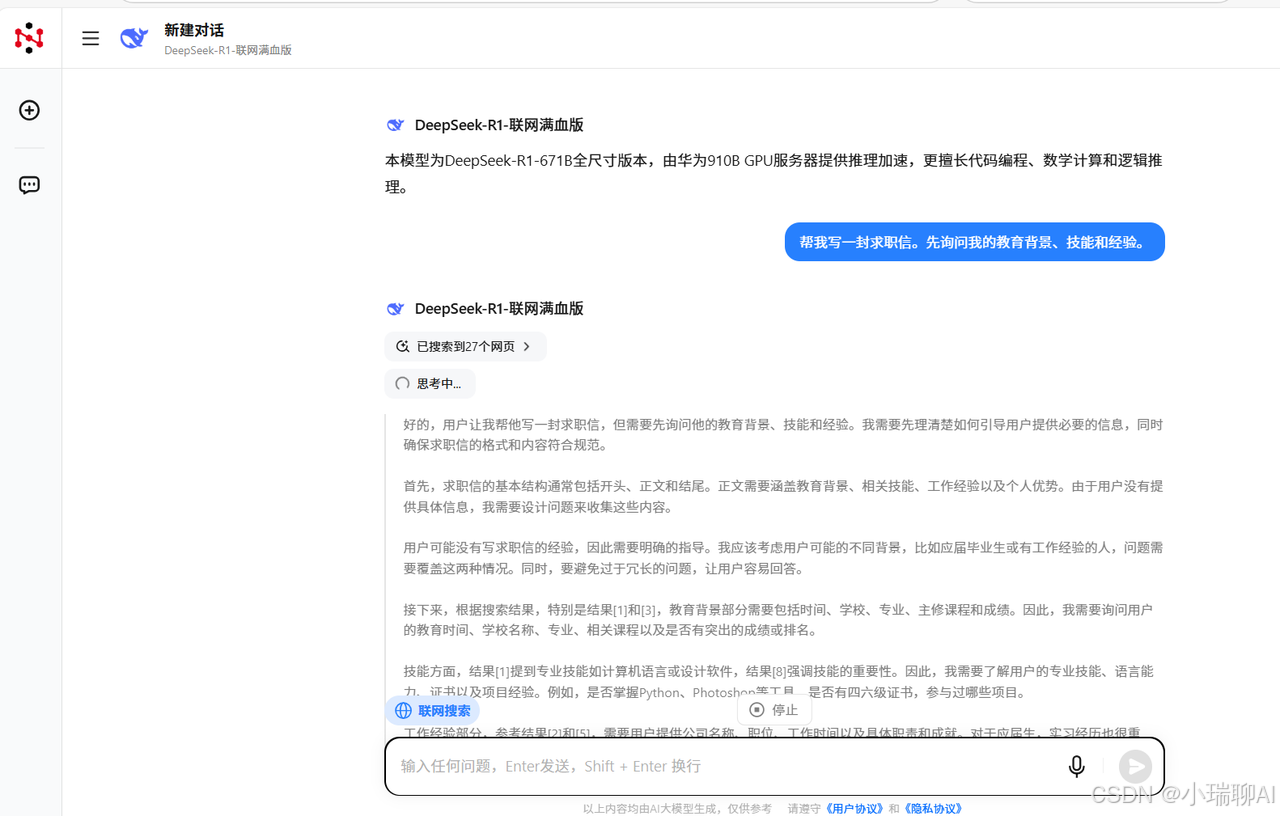1280x816 pixels.
Task: Click the footer disclaimer 以上内容均由AI大模型生成
Action: (677, 808)
